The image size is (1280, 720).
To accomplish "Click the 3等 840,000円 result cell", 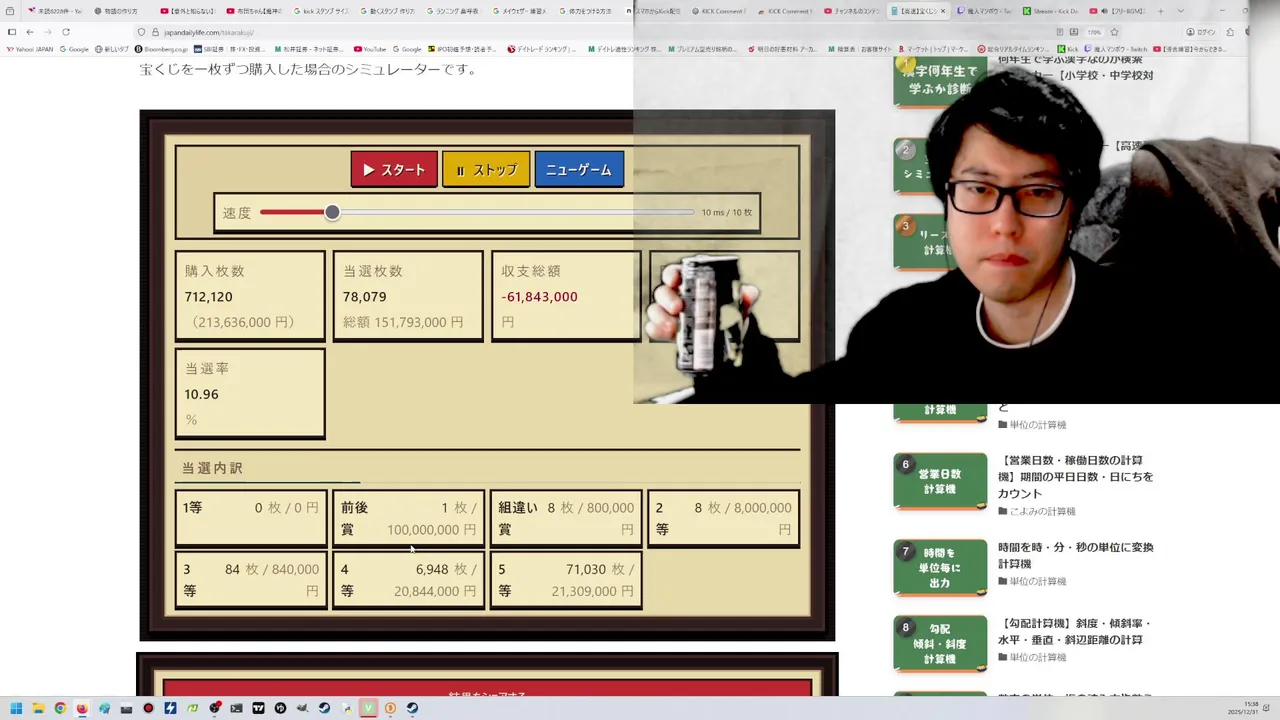I will (x=250, y=580).
